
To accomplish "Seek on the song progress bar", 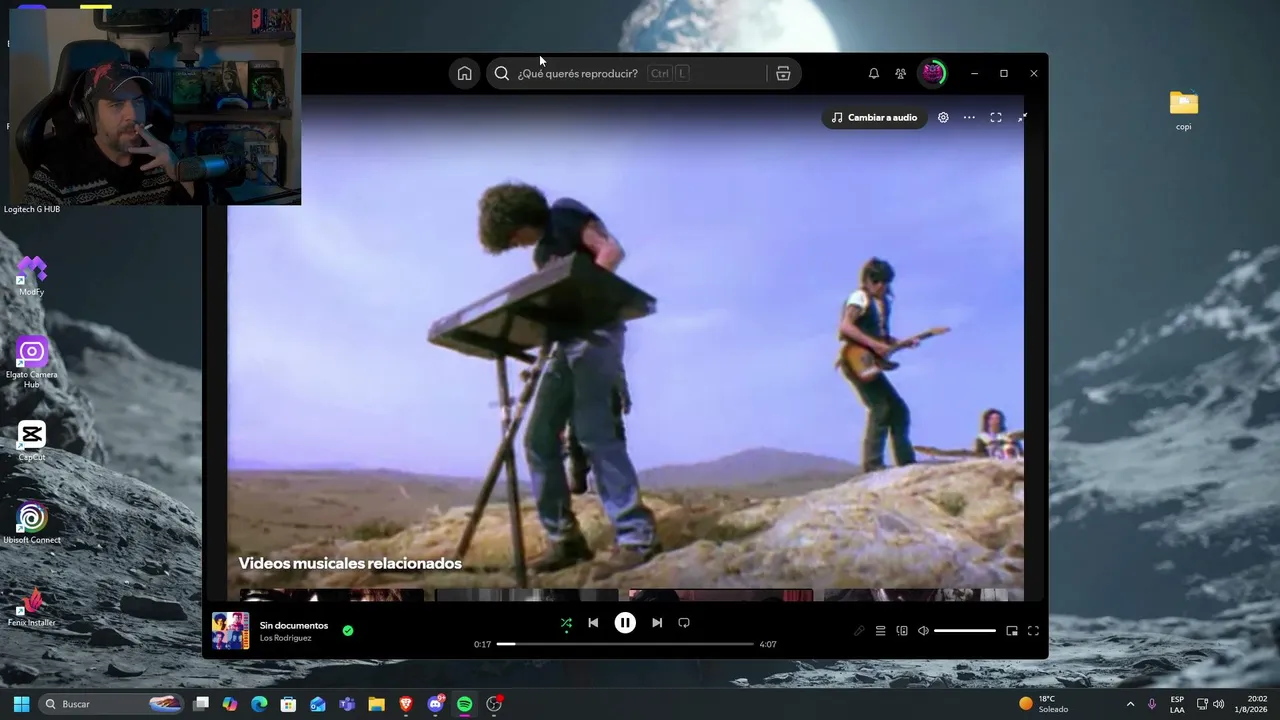I will coord(625,644).
